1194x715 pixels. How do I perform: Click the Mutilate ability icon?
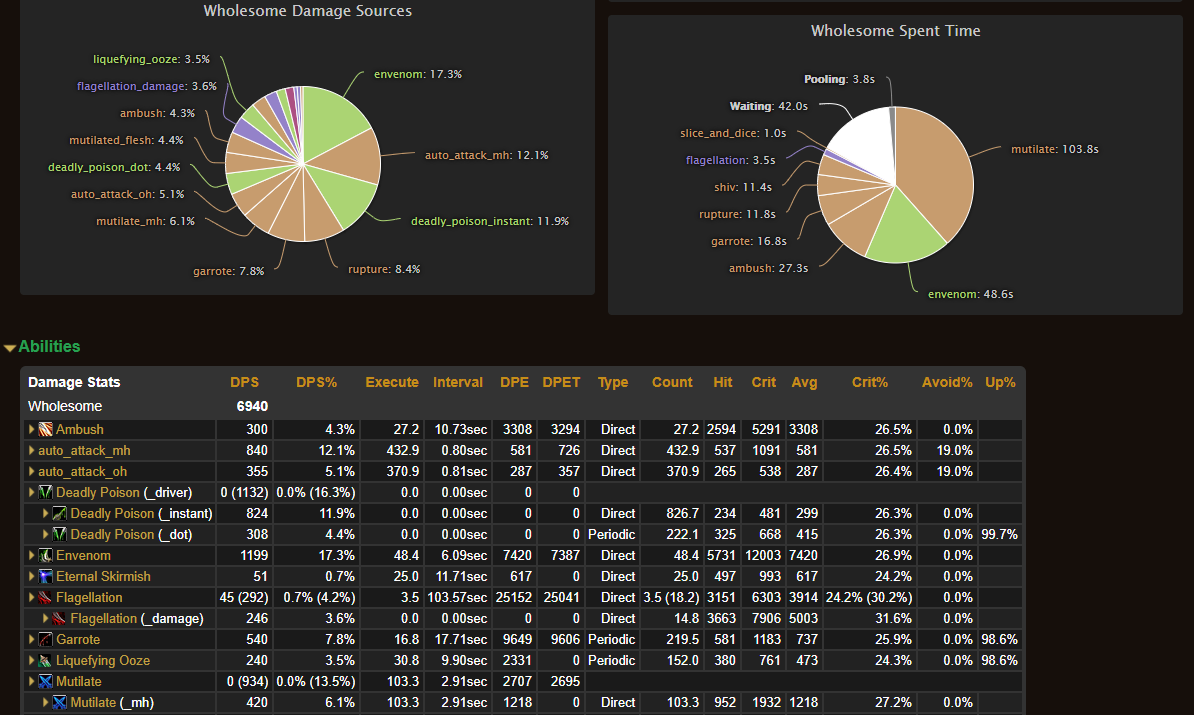coord(46,681)
